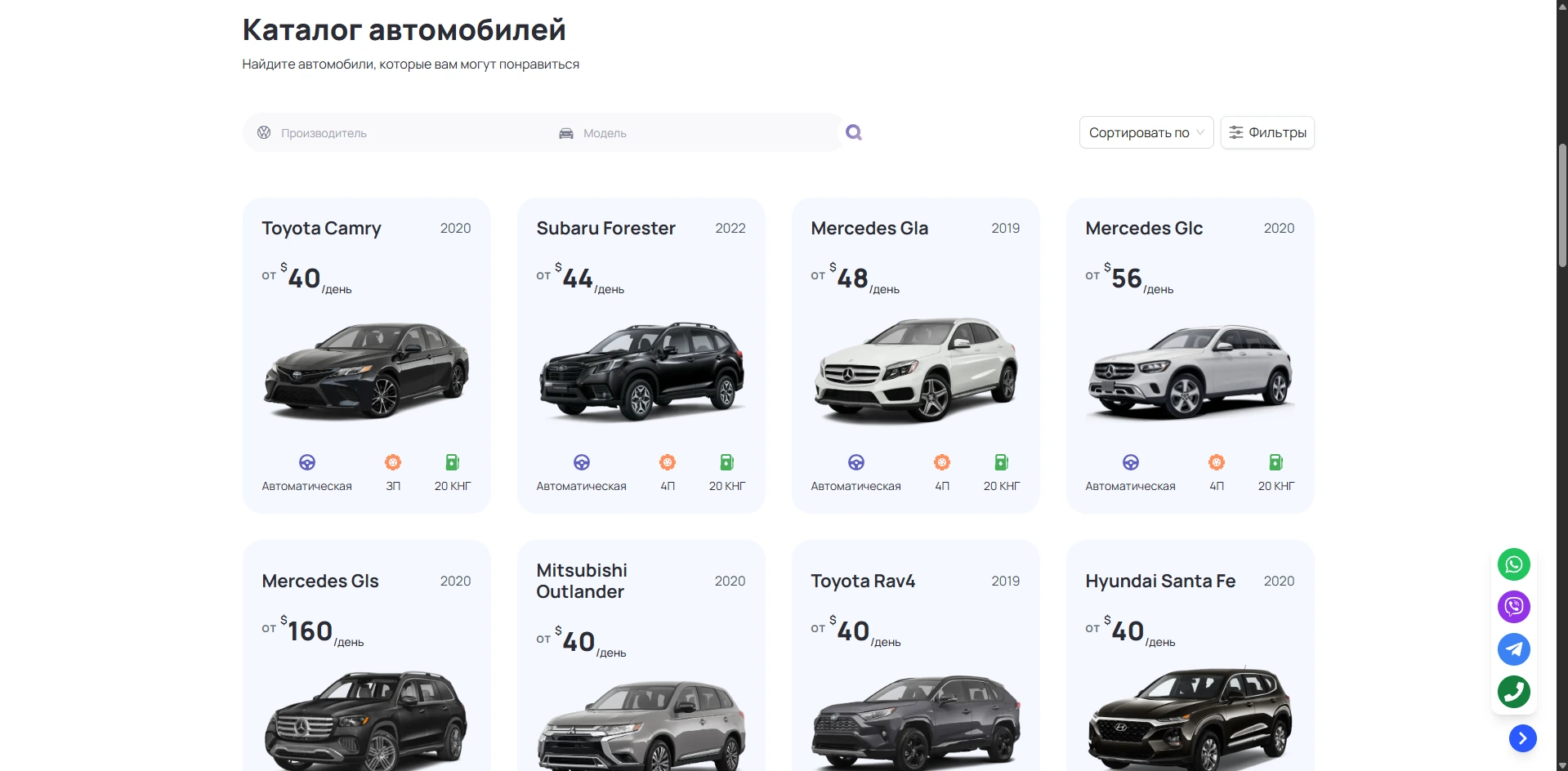Viewport: 1568px width, 771px height.
Task: Click Mercedes Gla orange seats icon
Action: click(942, 462)
